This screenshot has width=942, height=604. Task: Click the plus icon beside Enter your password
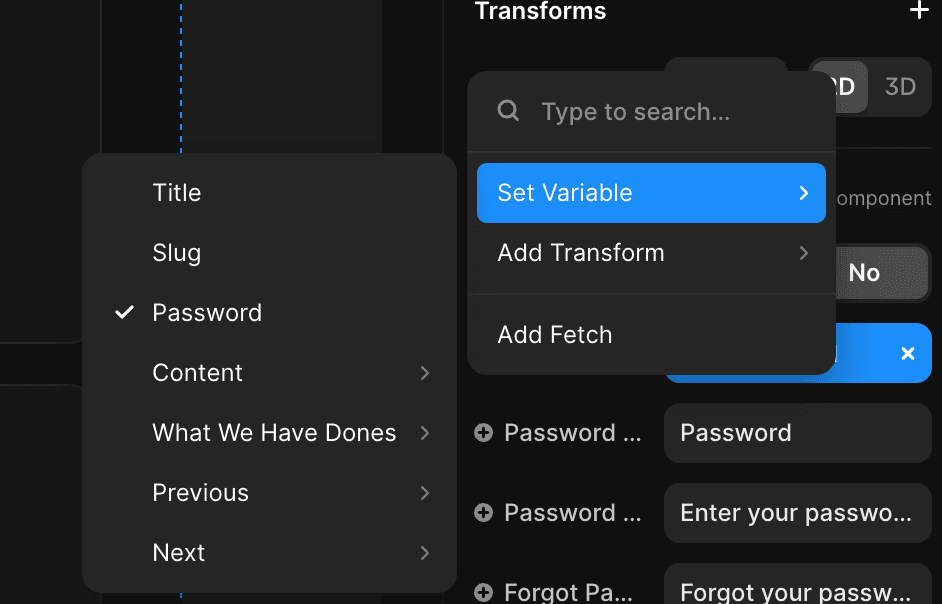pyautogui.click(x=484, y=513)
